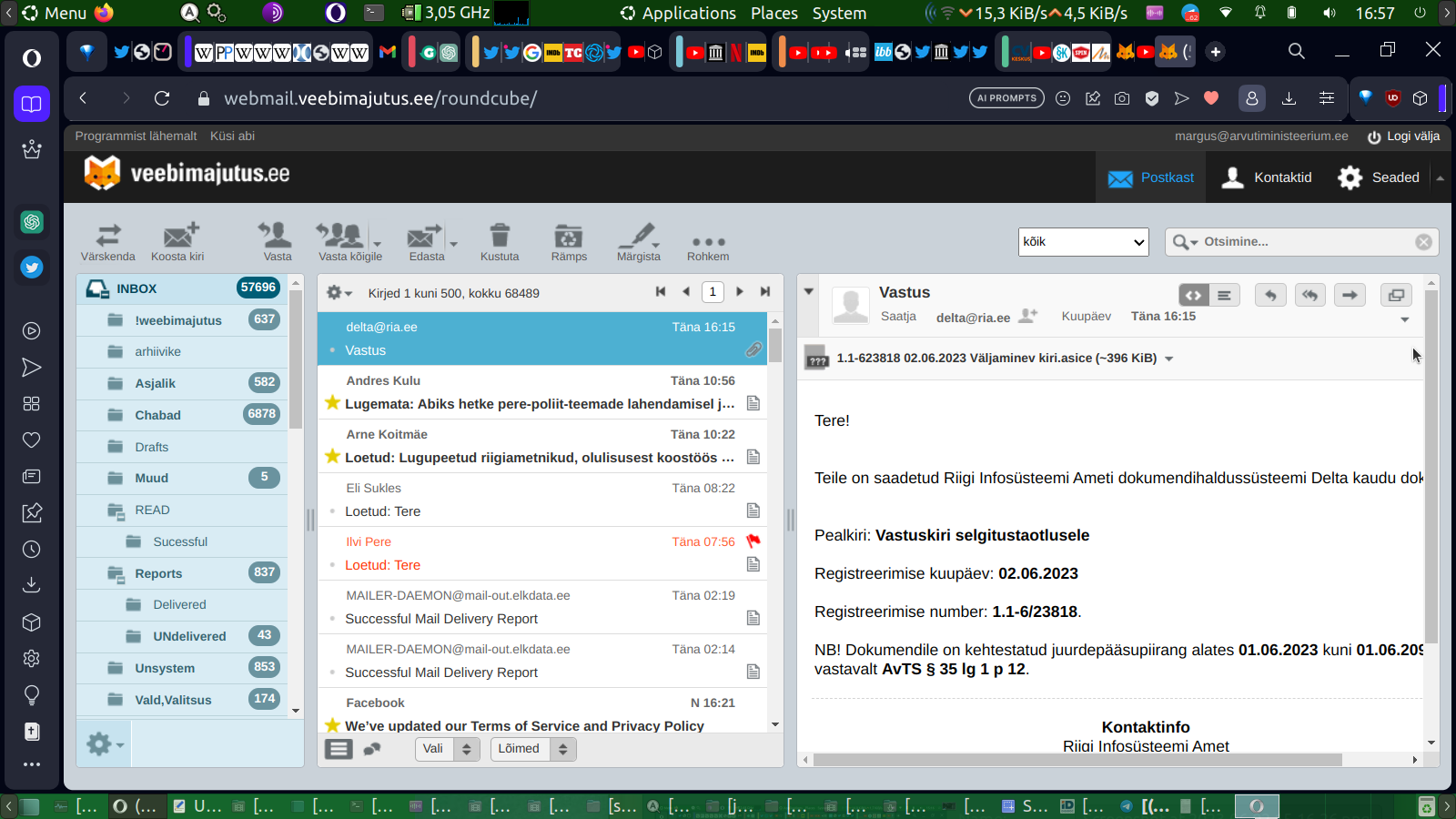This screenshot has width=1456, height=819.
Task: Switch message list to threaded view
Action: (371, 749)
